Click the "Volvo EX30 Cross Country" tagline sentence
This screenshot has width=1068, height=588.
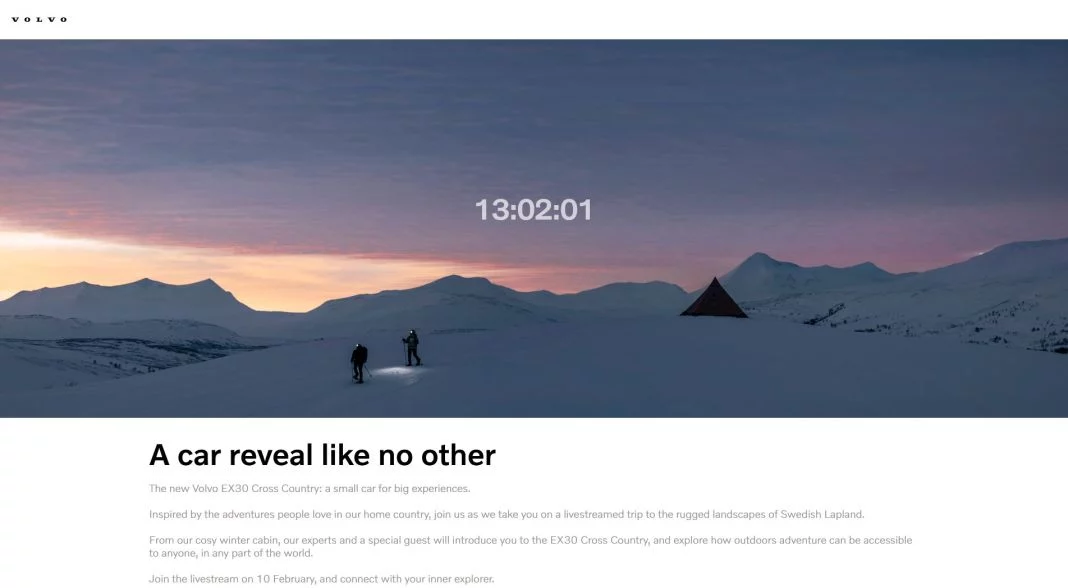point(309,489)
